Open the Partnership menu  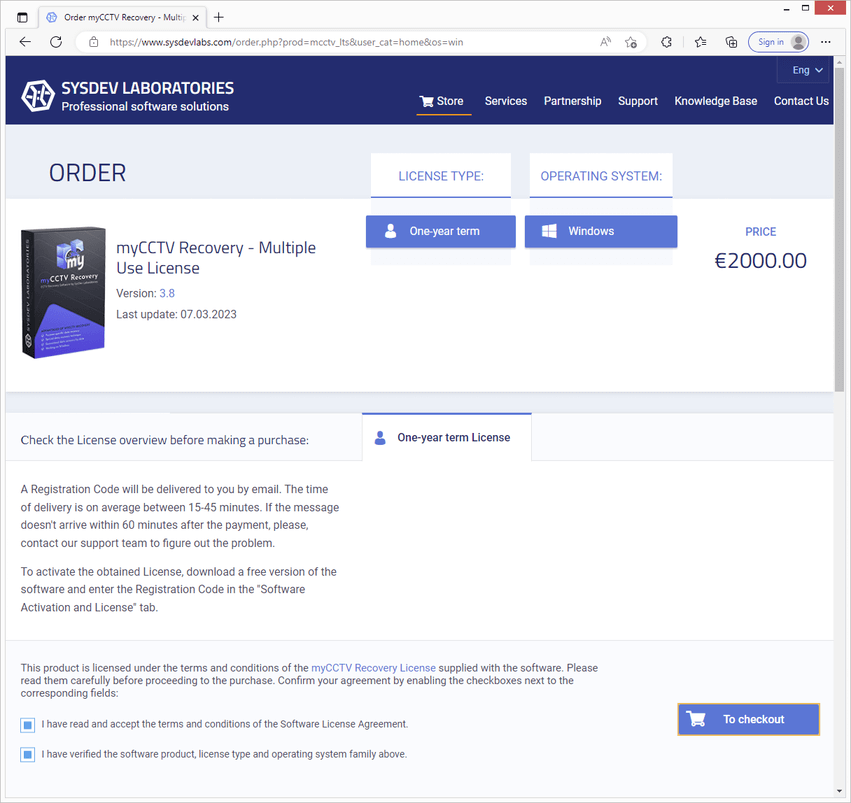tap(573, 101)
